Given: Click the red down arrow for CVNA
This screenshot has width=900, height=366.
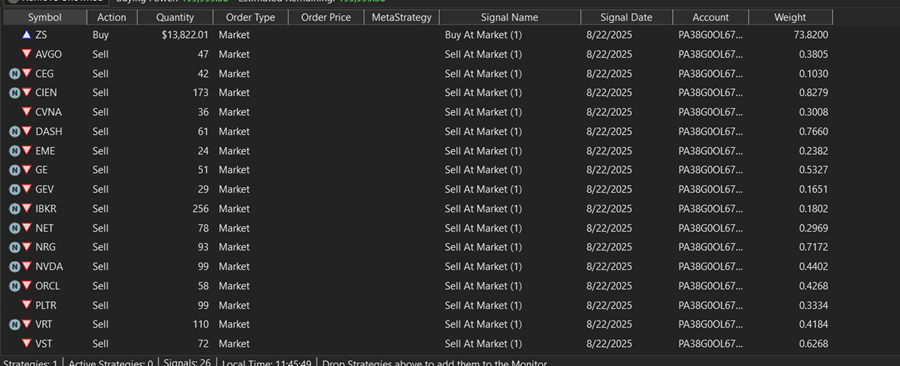Looking at the screenshot, I should (x=26, y=112).
